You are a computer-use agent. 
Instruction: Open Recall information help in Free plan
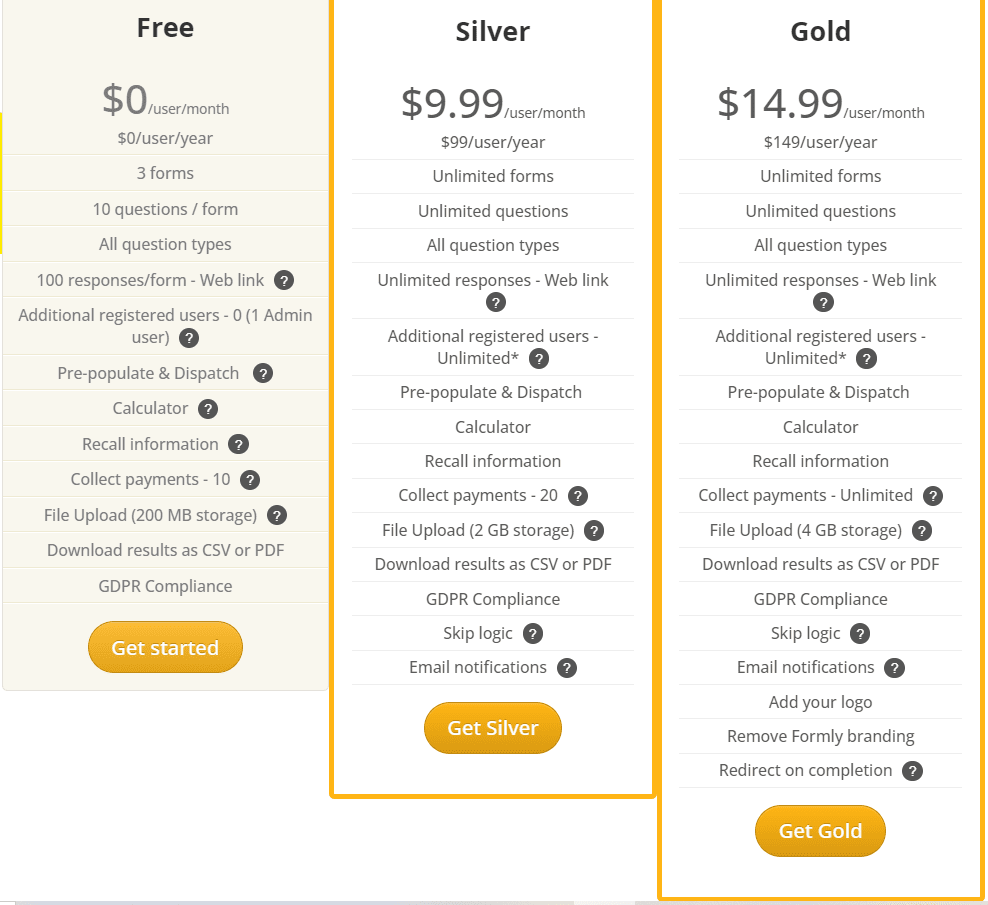coord(239,443)
